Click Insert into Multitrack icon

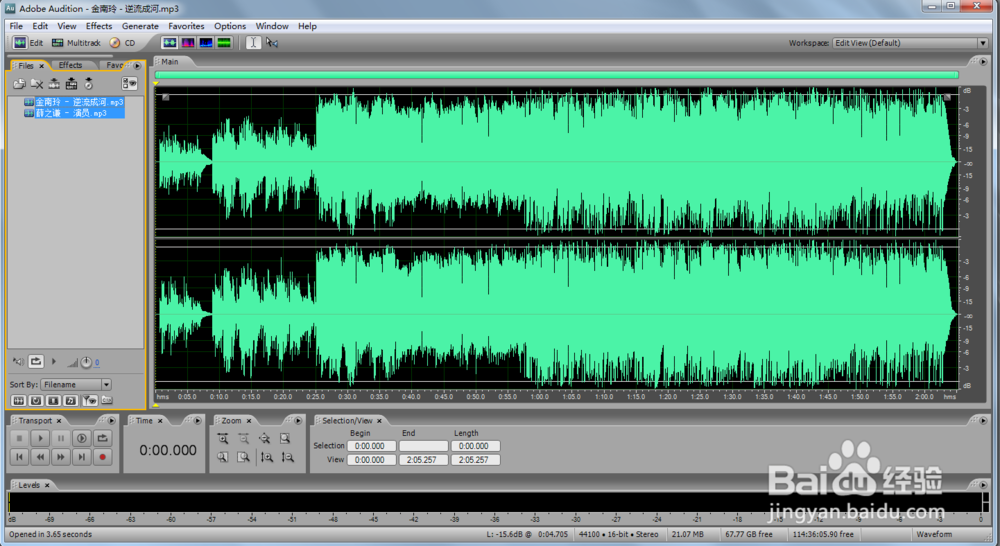click(x=71, y=84)
